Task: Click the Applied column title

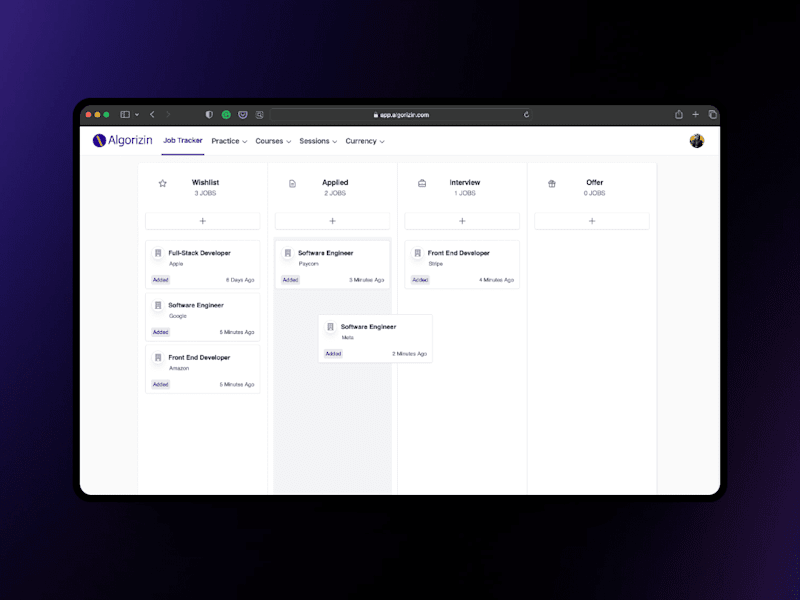Action: click(335, 182)
